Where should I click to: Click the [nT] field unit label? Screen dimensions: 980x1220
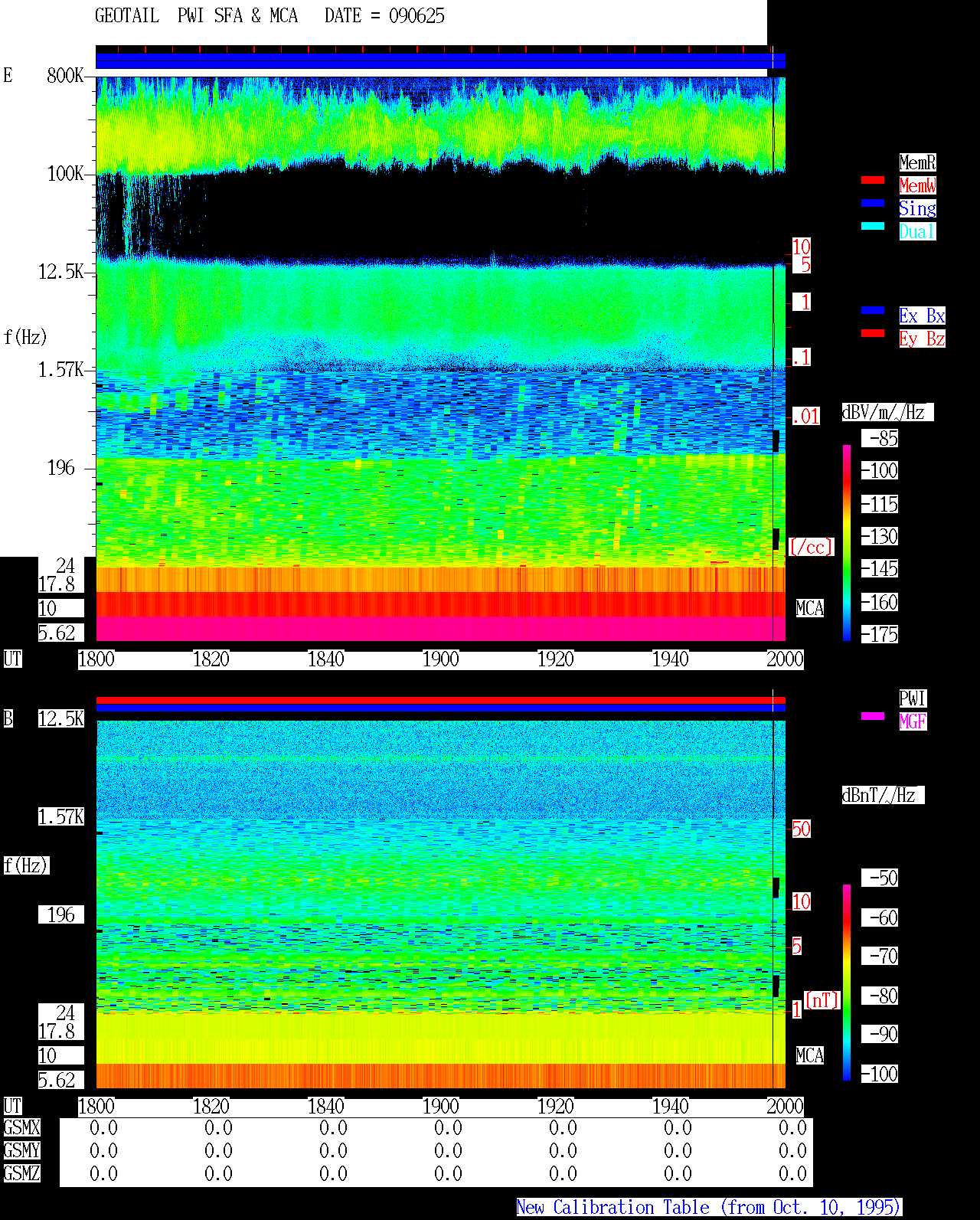coord(822,1000)
